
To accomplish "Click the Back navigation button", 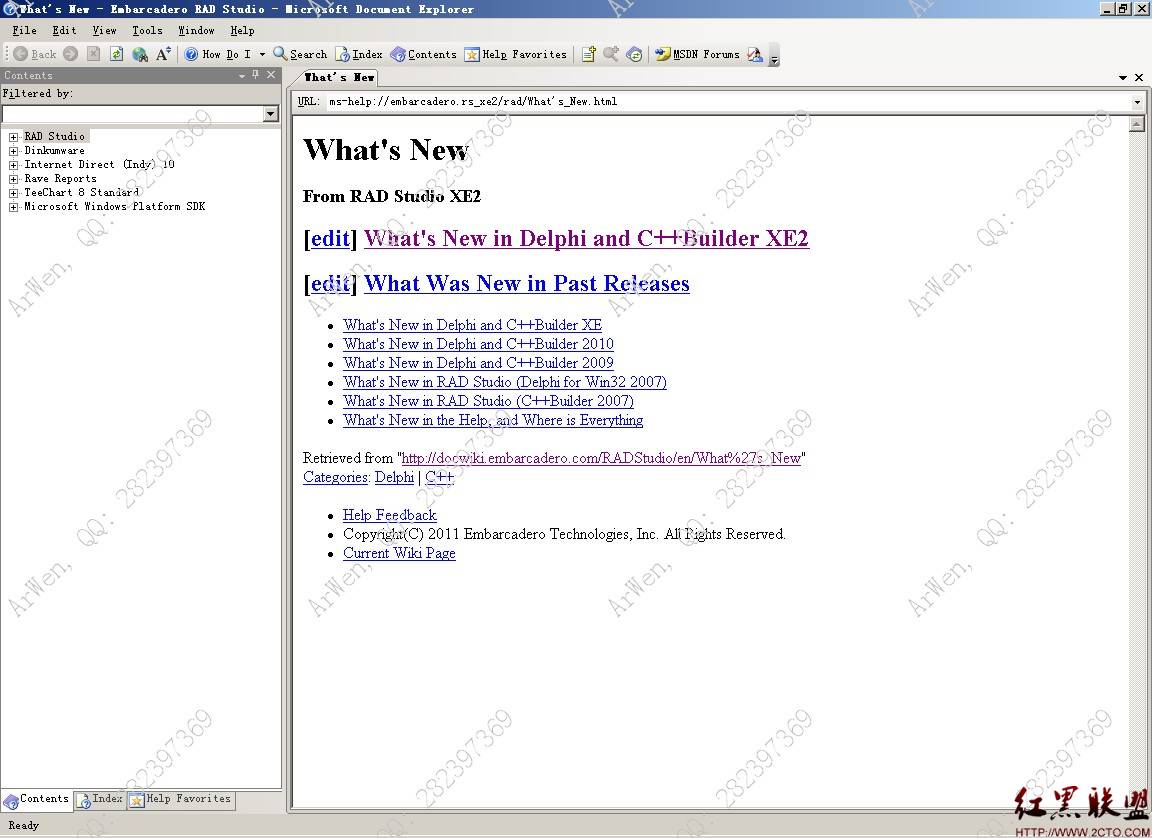I will click(35, 54).
